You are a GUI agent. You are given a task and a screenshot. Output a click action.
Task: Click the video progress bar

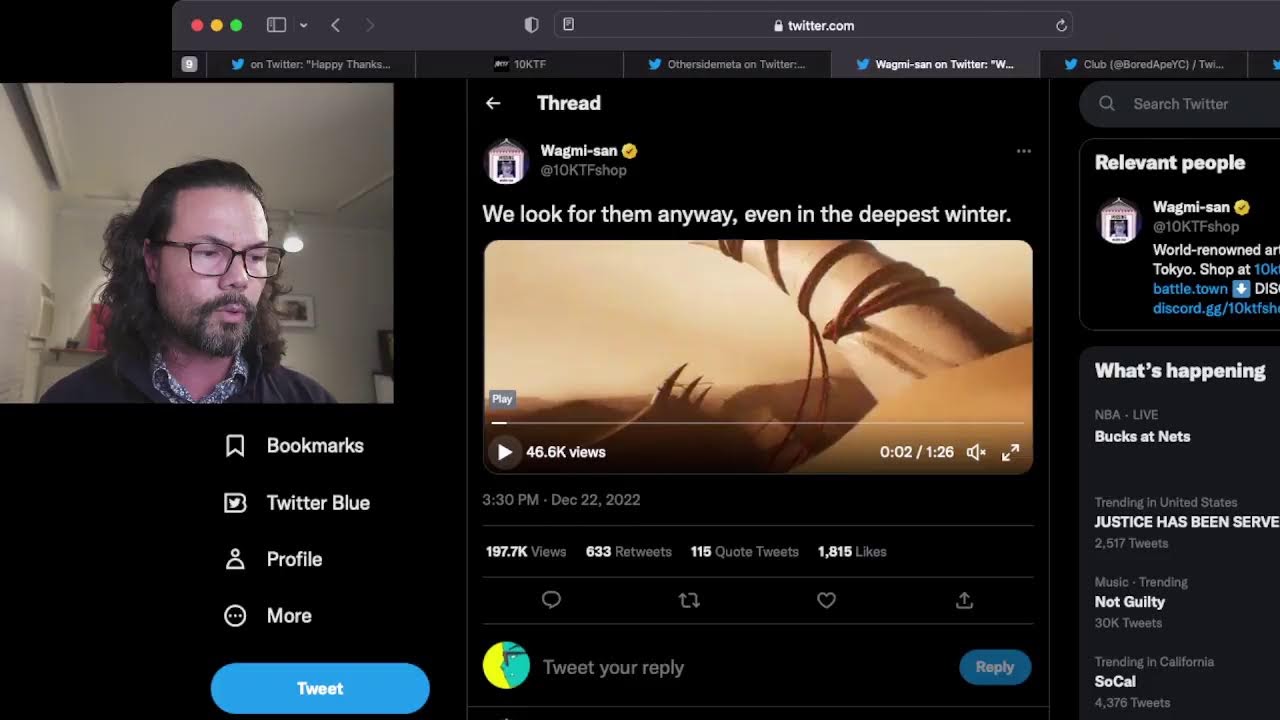click(758, 423)
